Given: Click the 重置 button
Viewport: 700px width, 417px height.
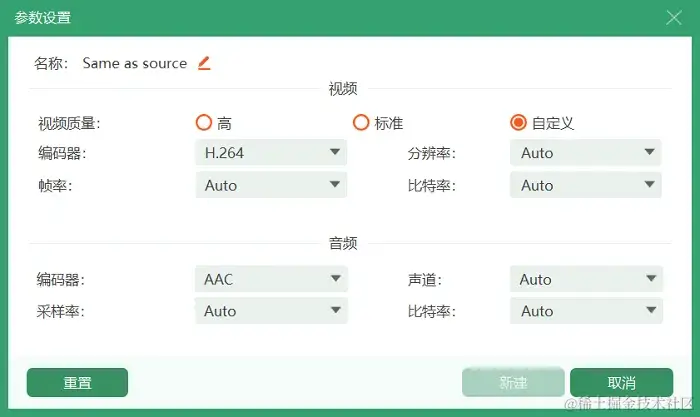Looking at the screenshot, I should point(77,383).
